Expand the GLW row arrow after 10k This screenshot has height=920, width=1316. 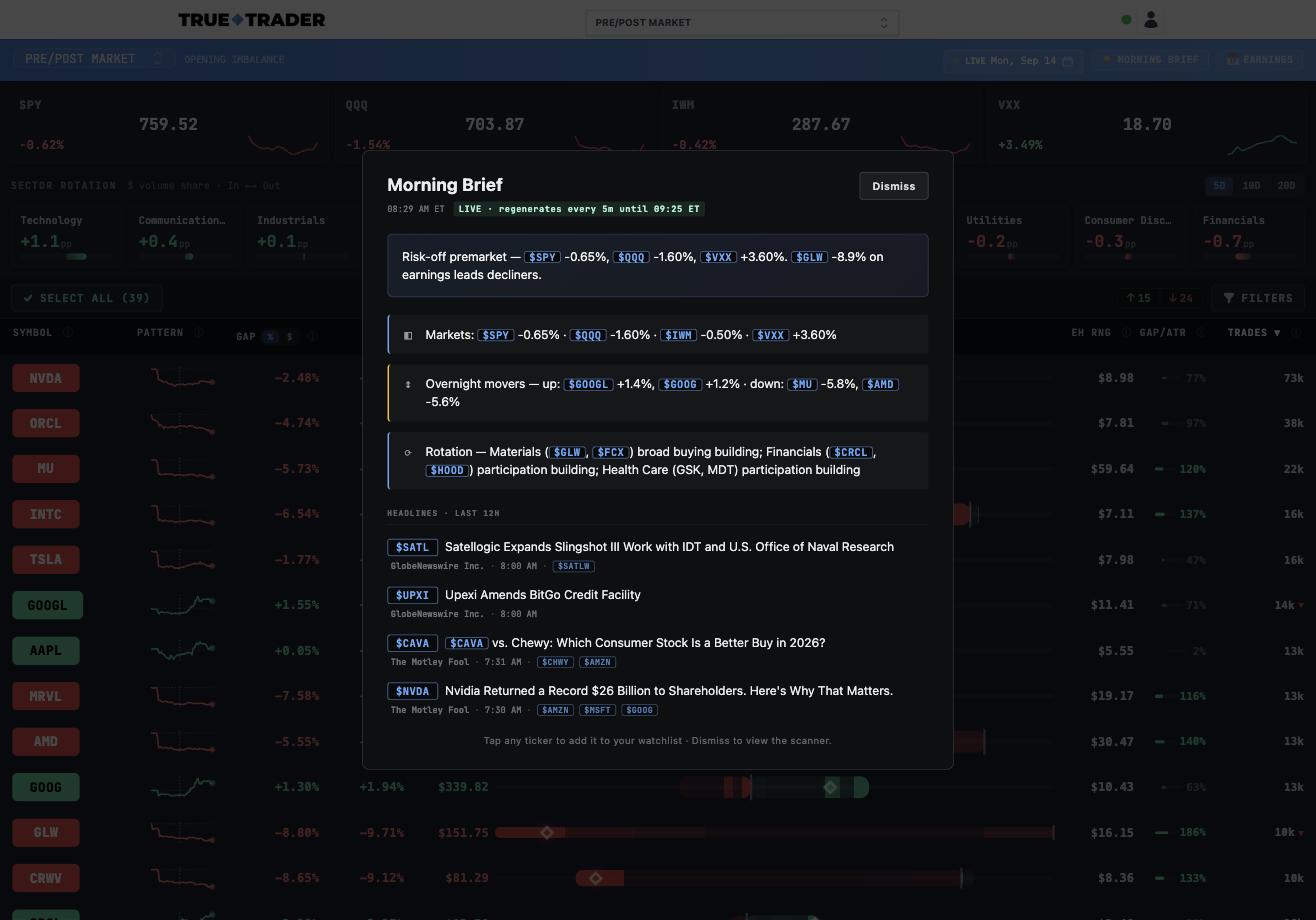coord(1300,832)
